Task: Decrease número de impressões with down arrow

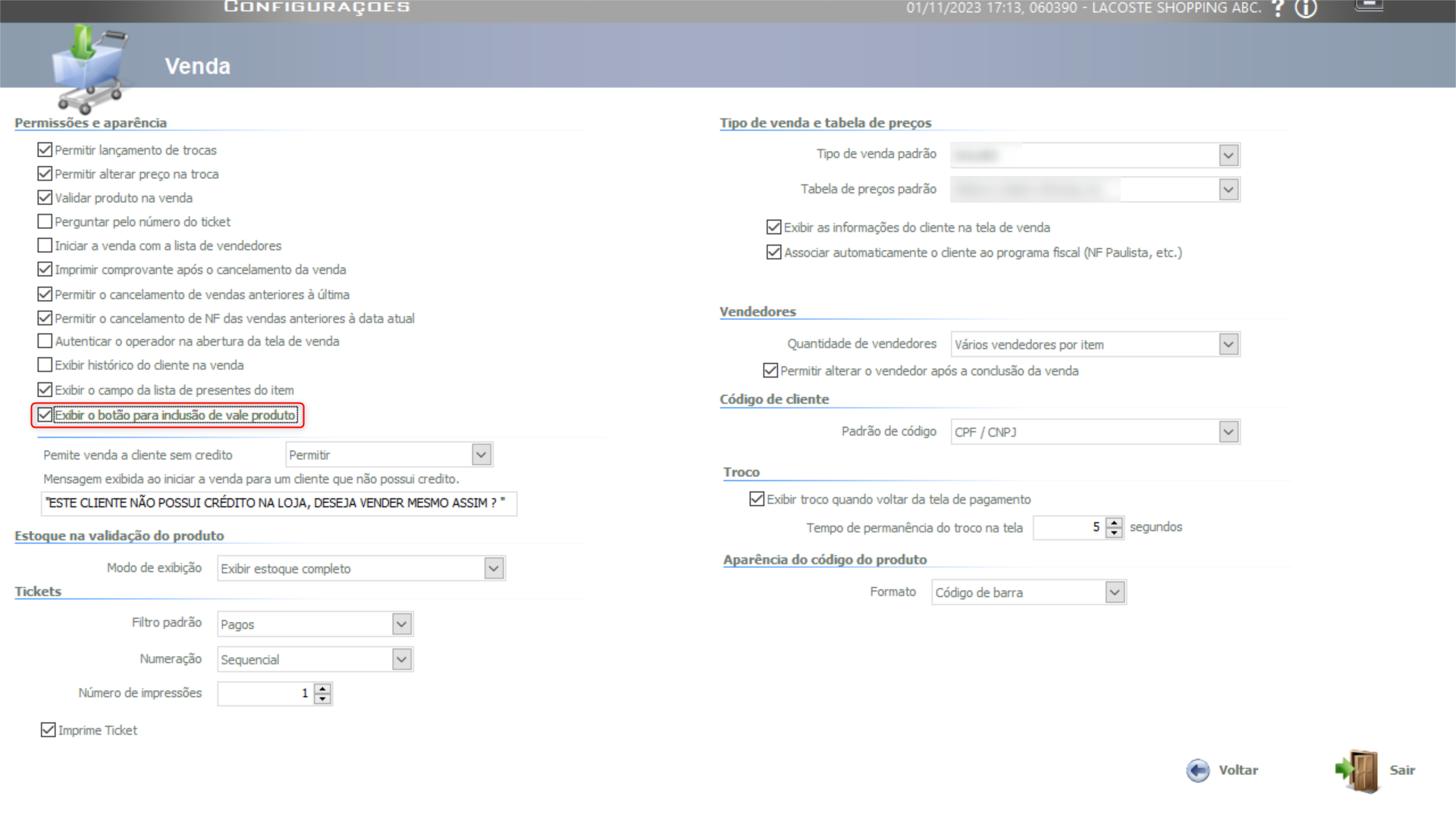Action: pos(323,698)
